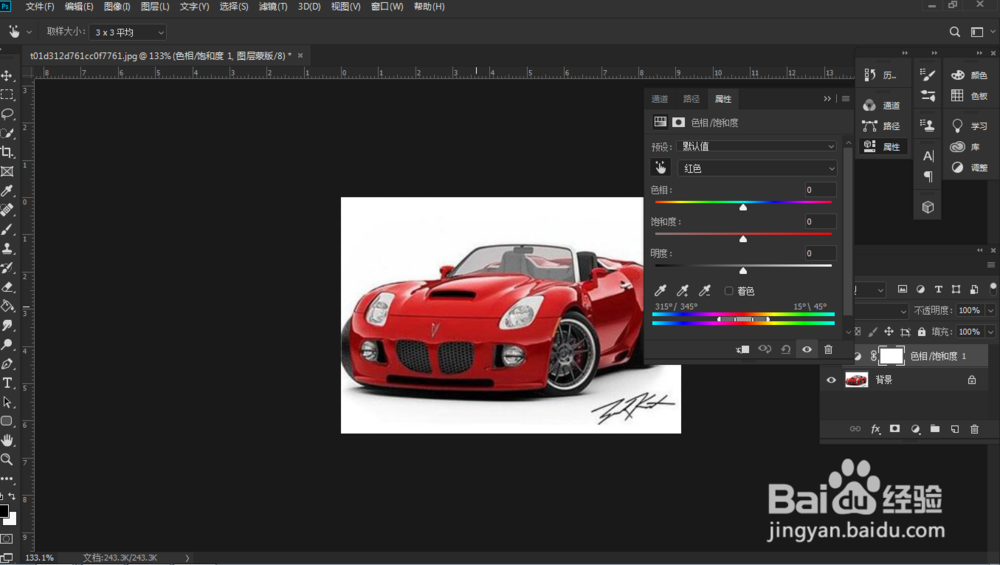The height and width of the screenshot is (565, 1000).
Task: Select the Hand tool
Action: click(7, 440)
